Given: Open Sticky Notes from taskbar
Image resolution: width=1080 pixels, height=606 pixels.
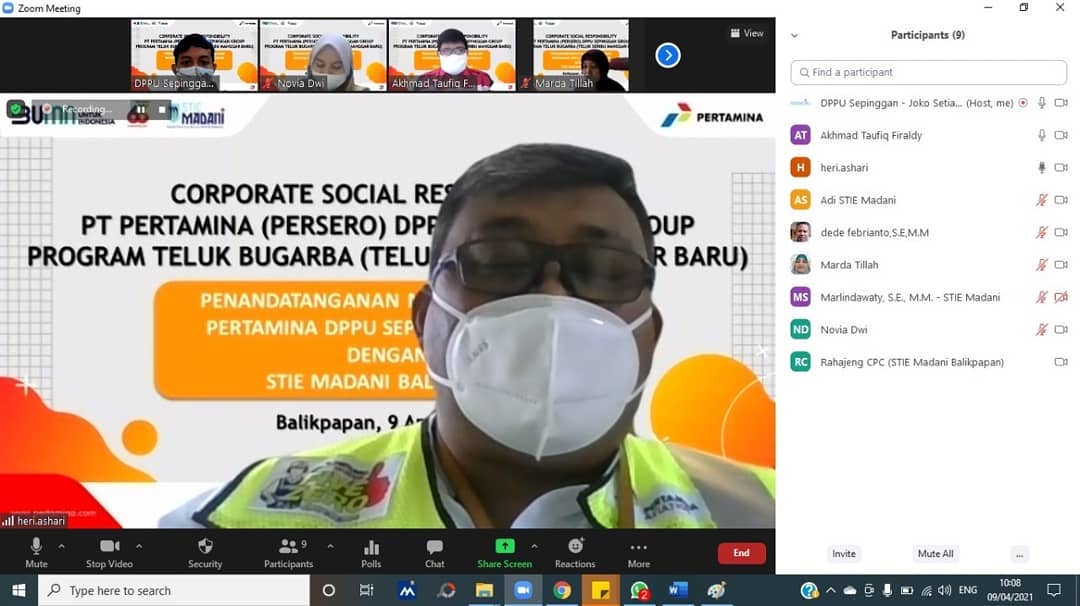Looking at the screenshot, I should (601, 590).
